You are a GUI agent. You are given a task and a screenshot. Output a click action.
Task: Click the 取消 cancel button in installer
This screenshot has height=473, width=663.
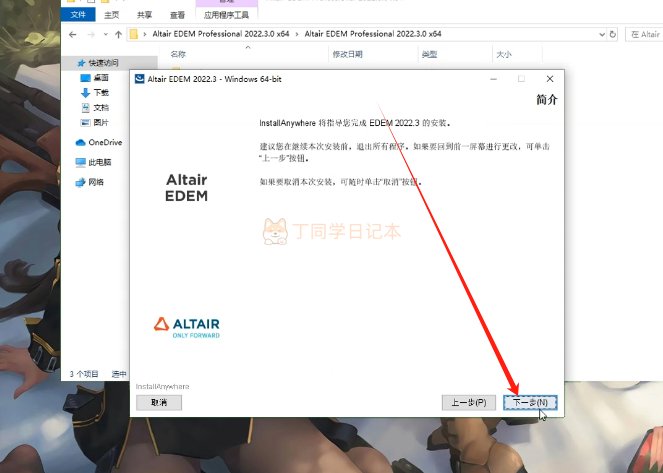click(x=159, y=402)
